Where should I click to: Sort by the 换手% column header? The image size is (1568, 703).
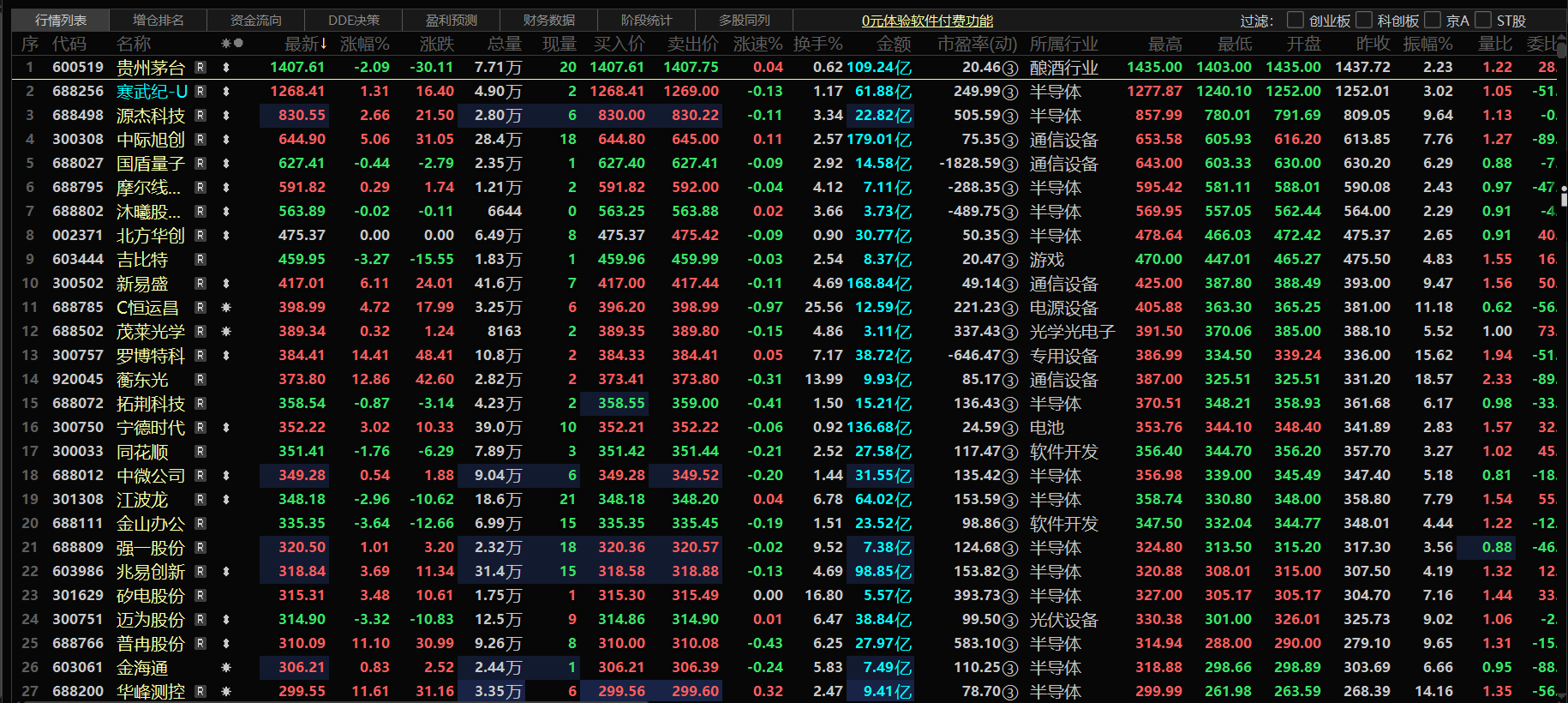tap(818, 43)
